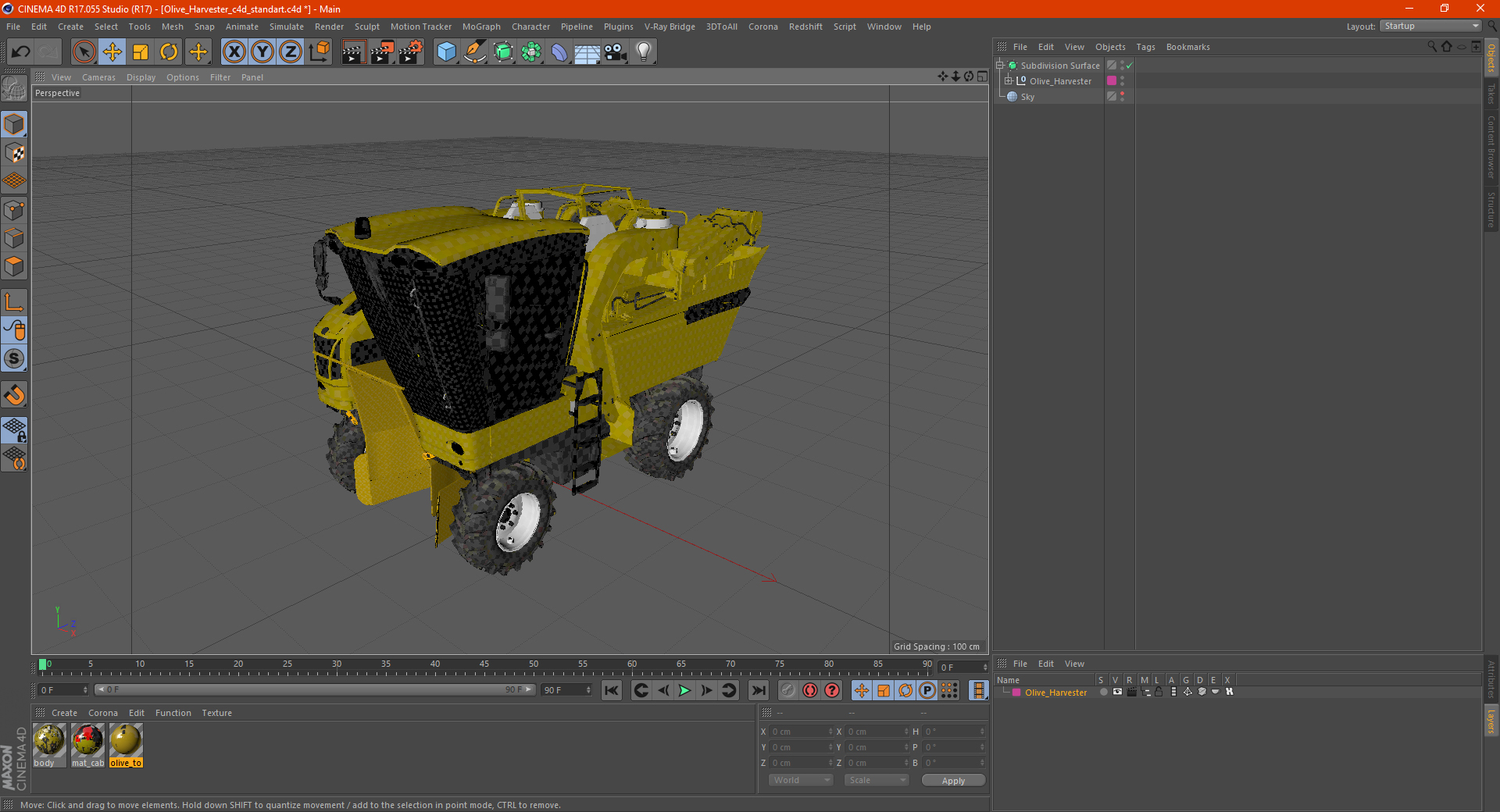This screenshot has width=1500, height=812.
Task: Select the body material thumbnail
Action: click(49, 745)
